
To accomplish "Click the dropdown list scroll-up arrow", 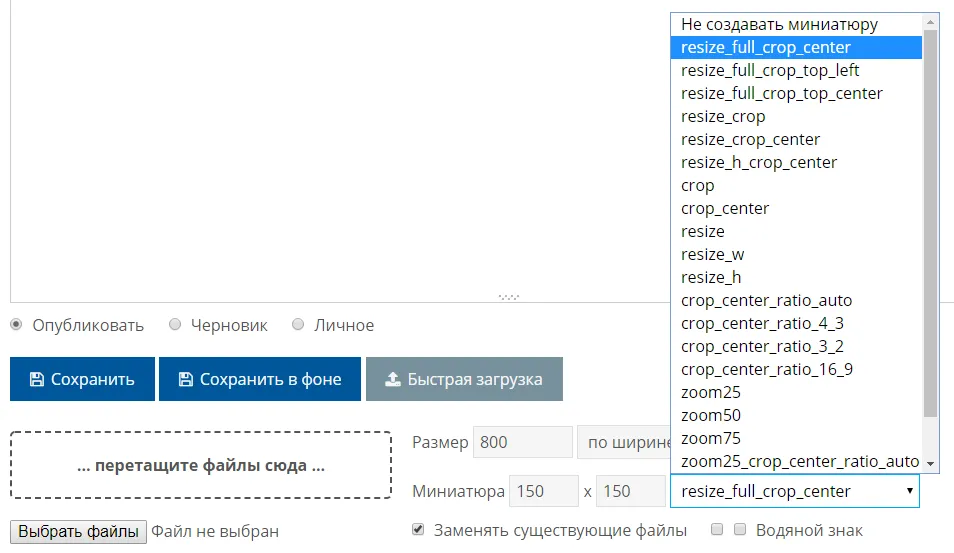I will click(930, 23).
